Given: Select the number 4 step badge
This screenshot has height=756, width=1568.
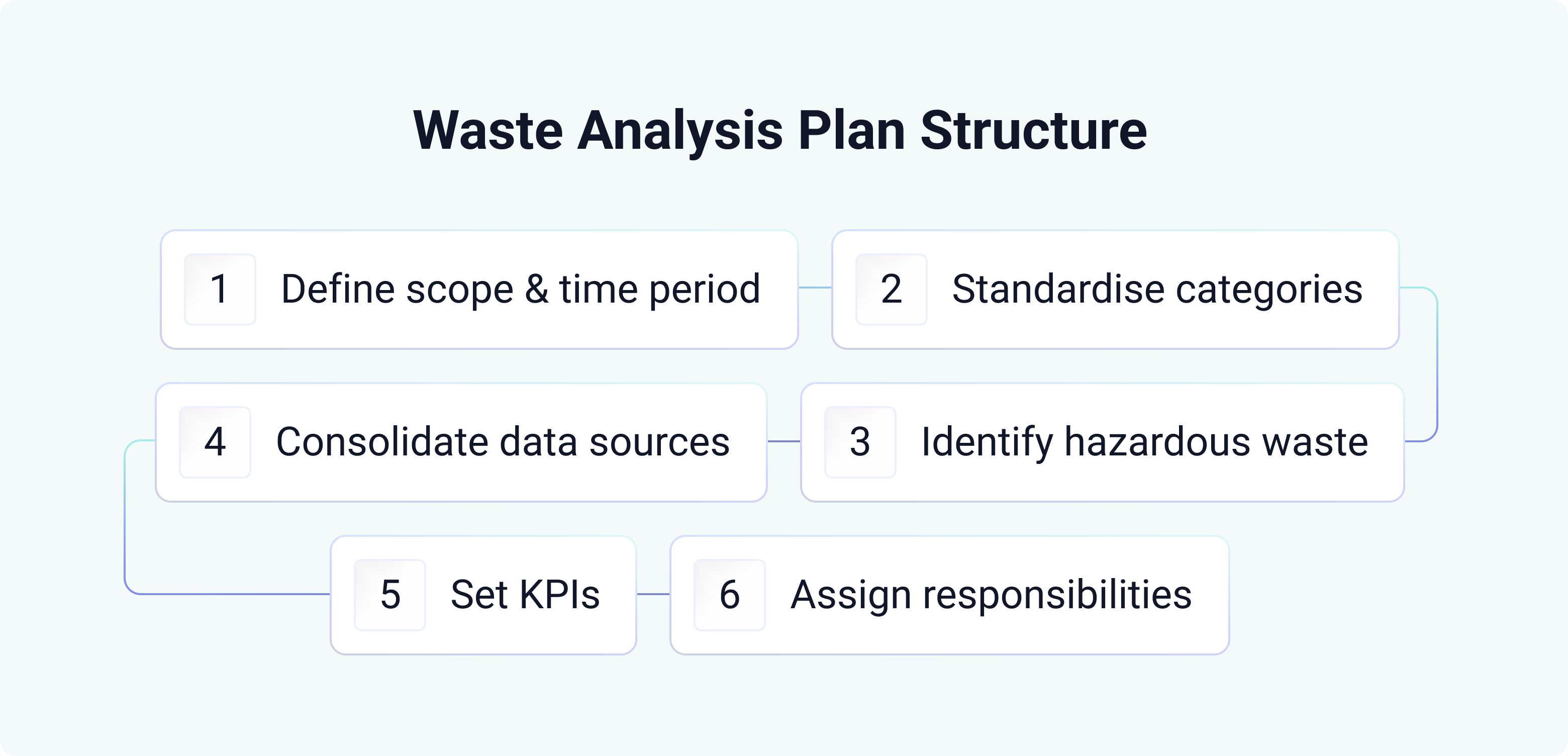Looking at the screenshot, I should [215, 442].
